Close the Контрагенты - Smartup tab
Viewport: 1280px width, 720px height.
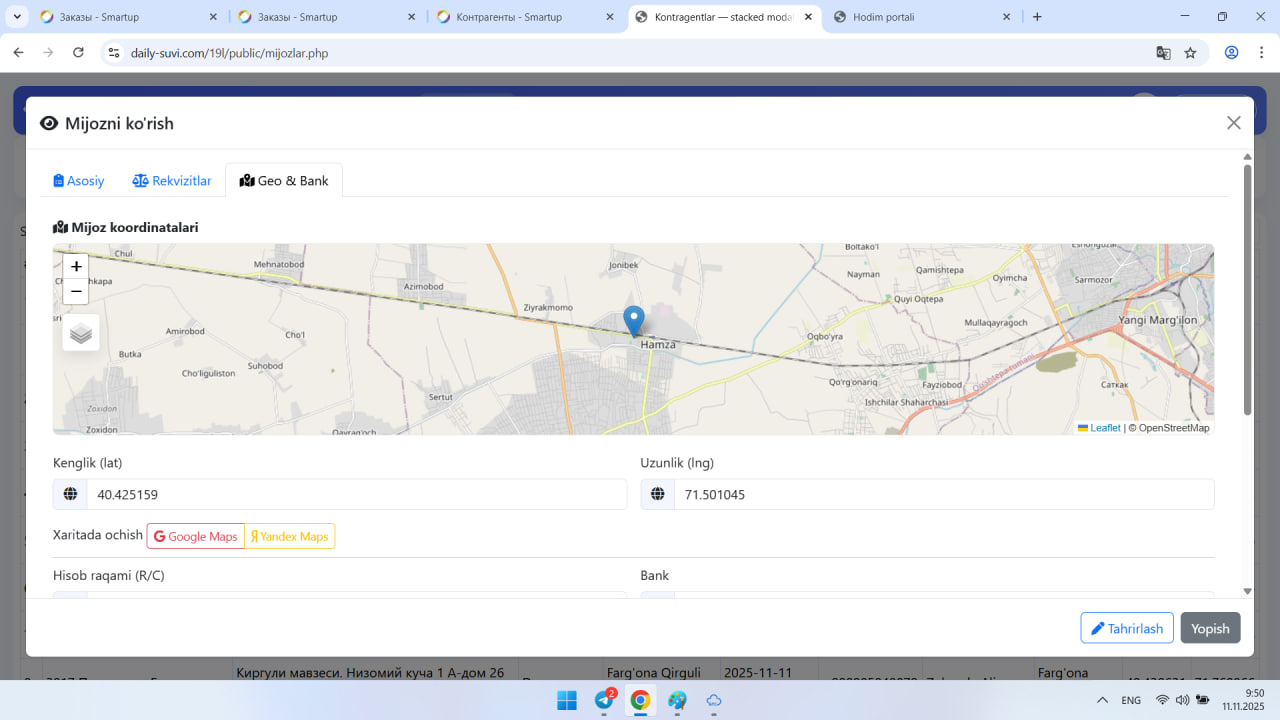611,17
